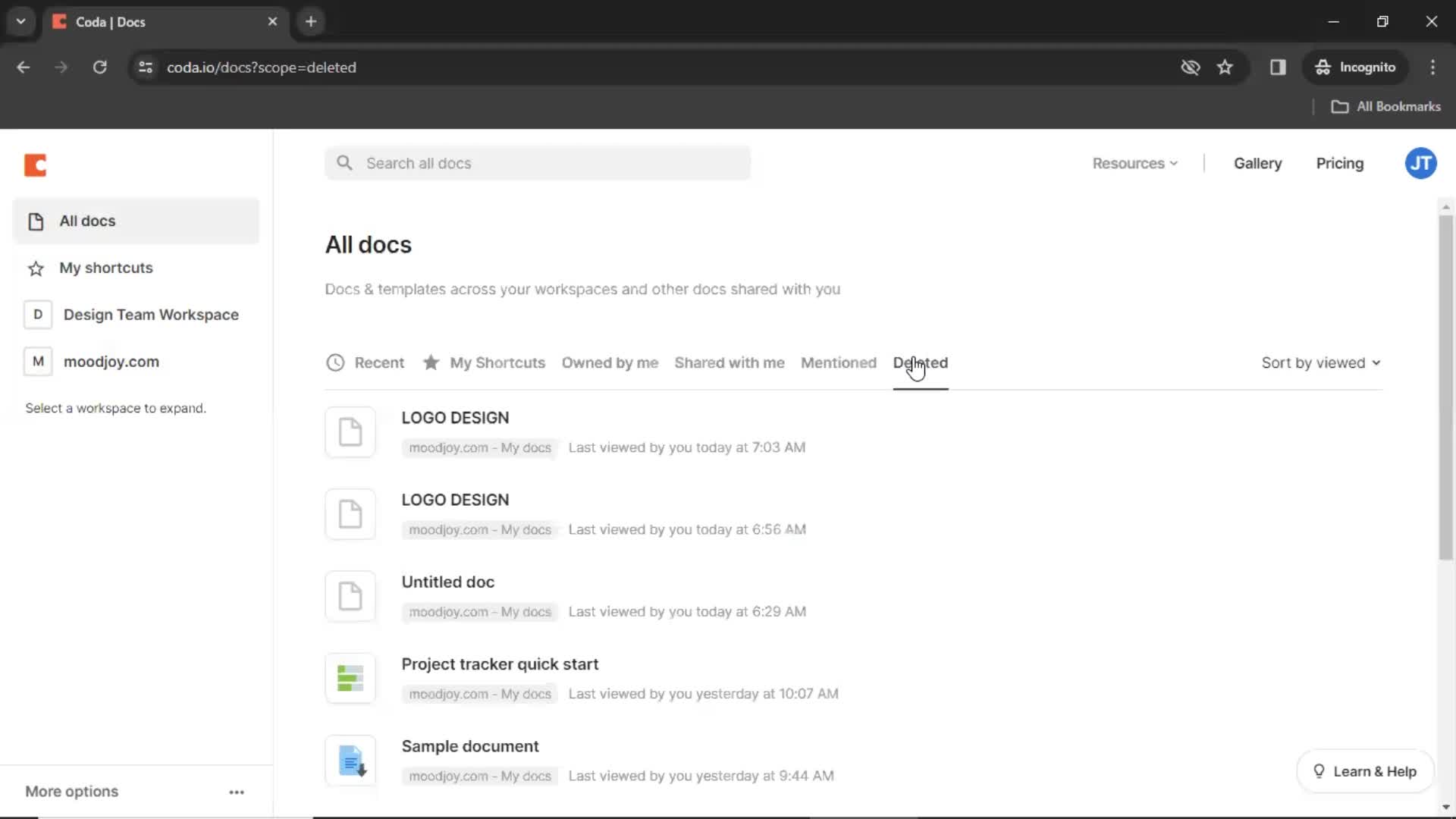Screen dimensions: 1456x819
Task: Click Learn and Help button
Action: coord(1365,771)
